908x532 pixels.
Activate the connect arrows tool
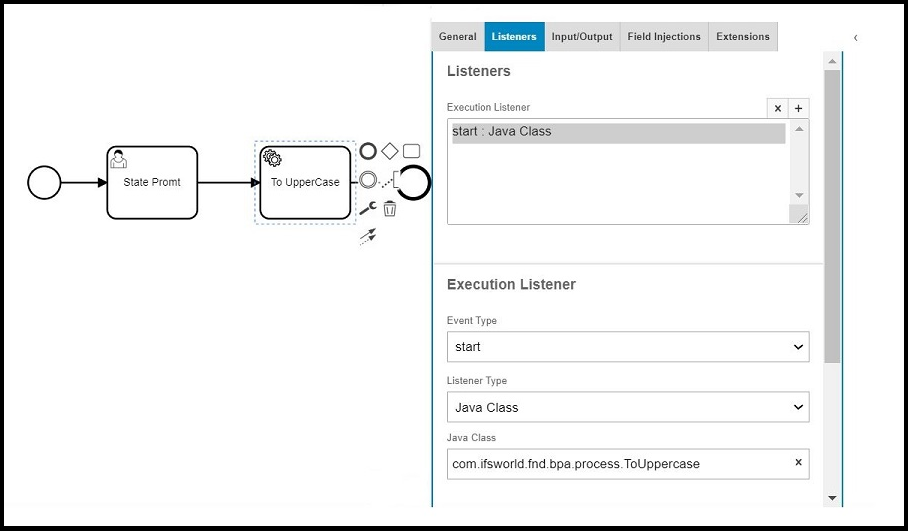(x=368, y=236)
